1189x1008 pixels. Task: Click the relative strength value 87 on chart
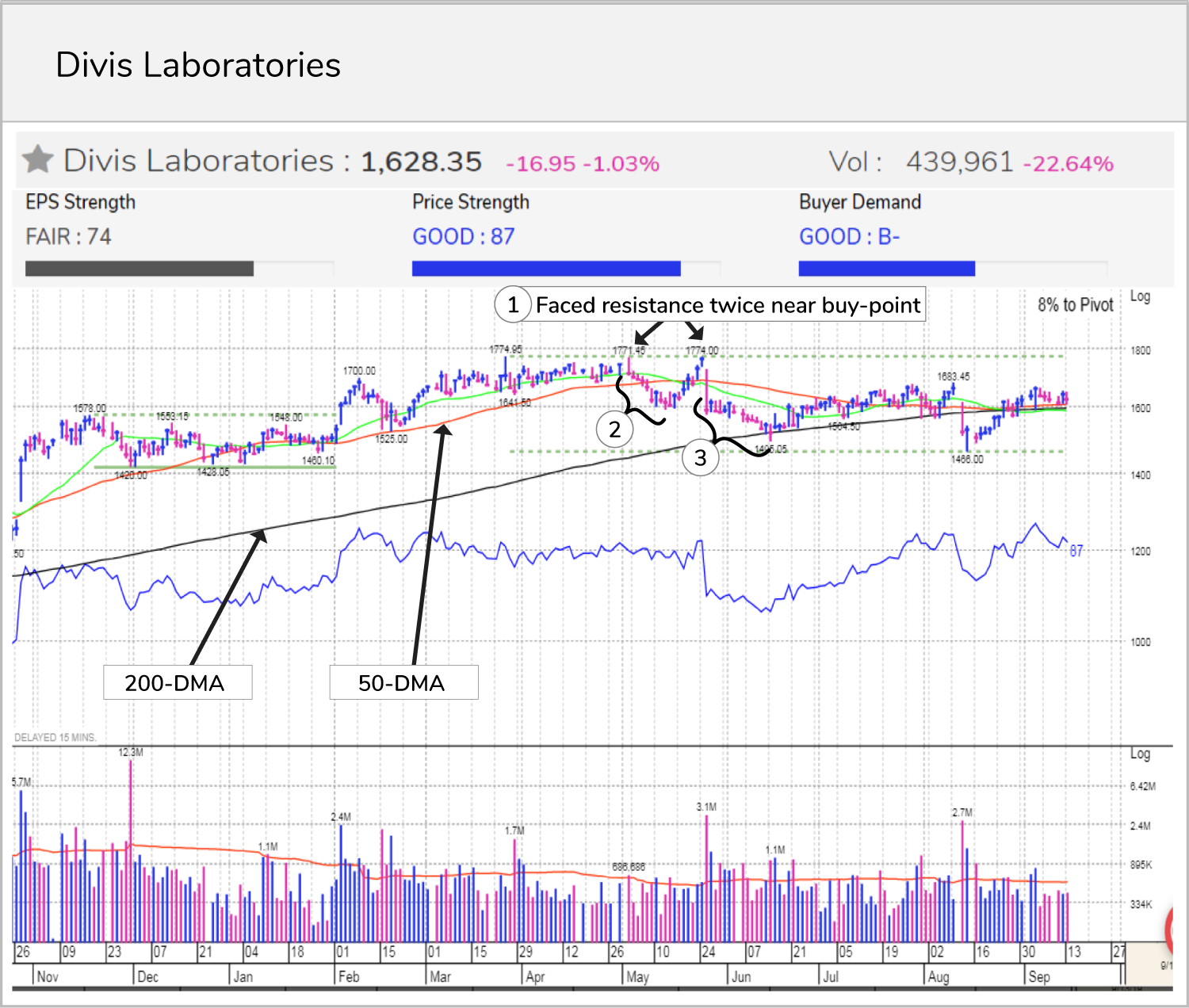click(x=1076, y=550)
